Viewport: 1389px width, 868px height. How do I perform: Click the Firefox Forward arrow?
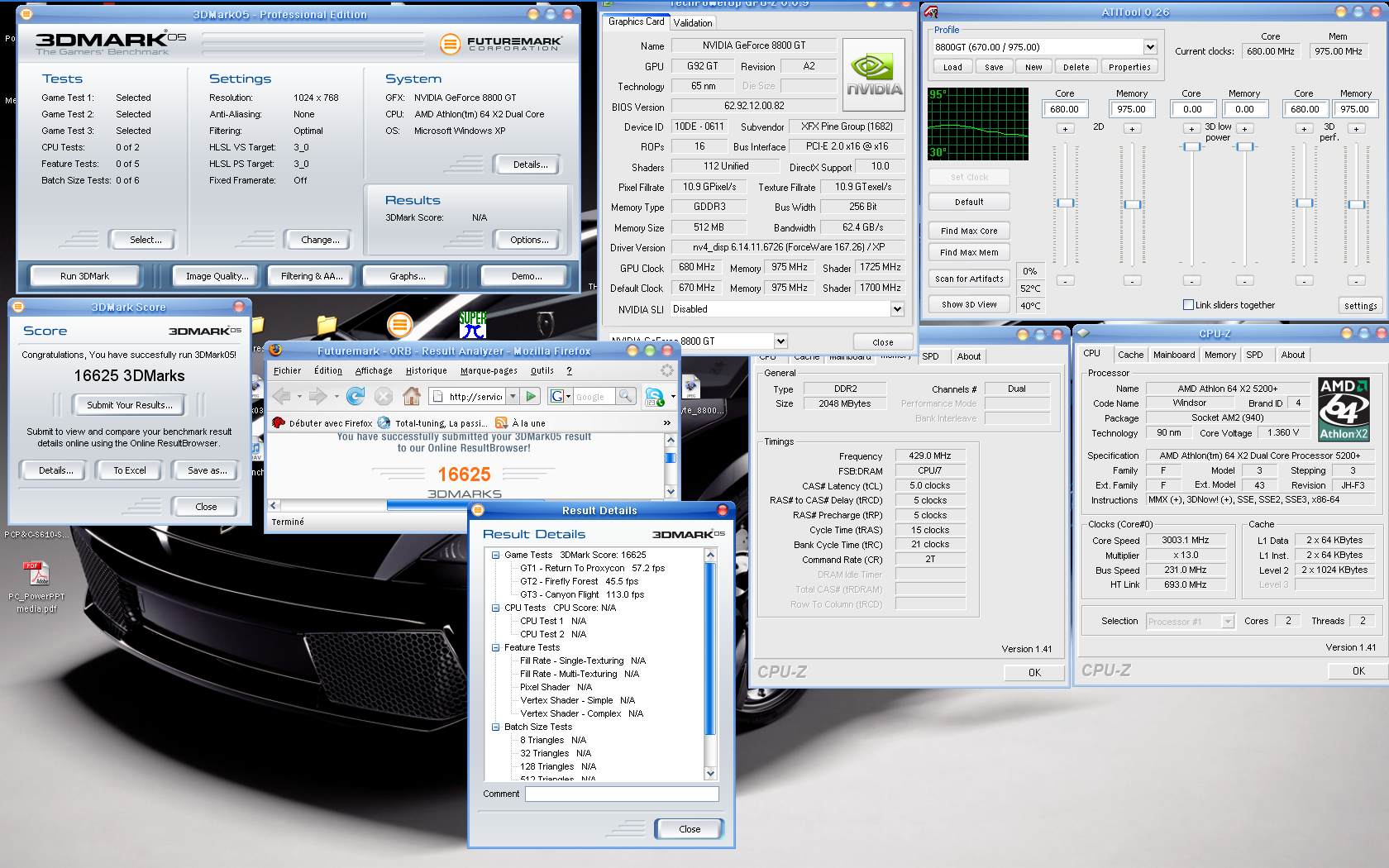[x=317, y=397]
